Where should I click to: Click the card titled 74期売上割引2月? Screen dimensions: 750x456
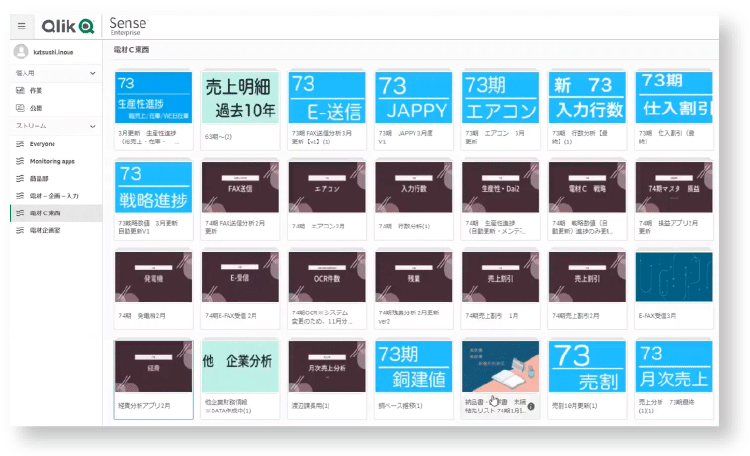click(587, 288)
